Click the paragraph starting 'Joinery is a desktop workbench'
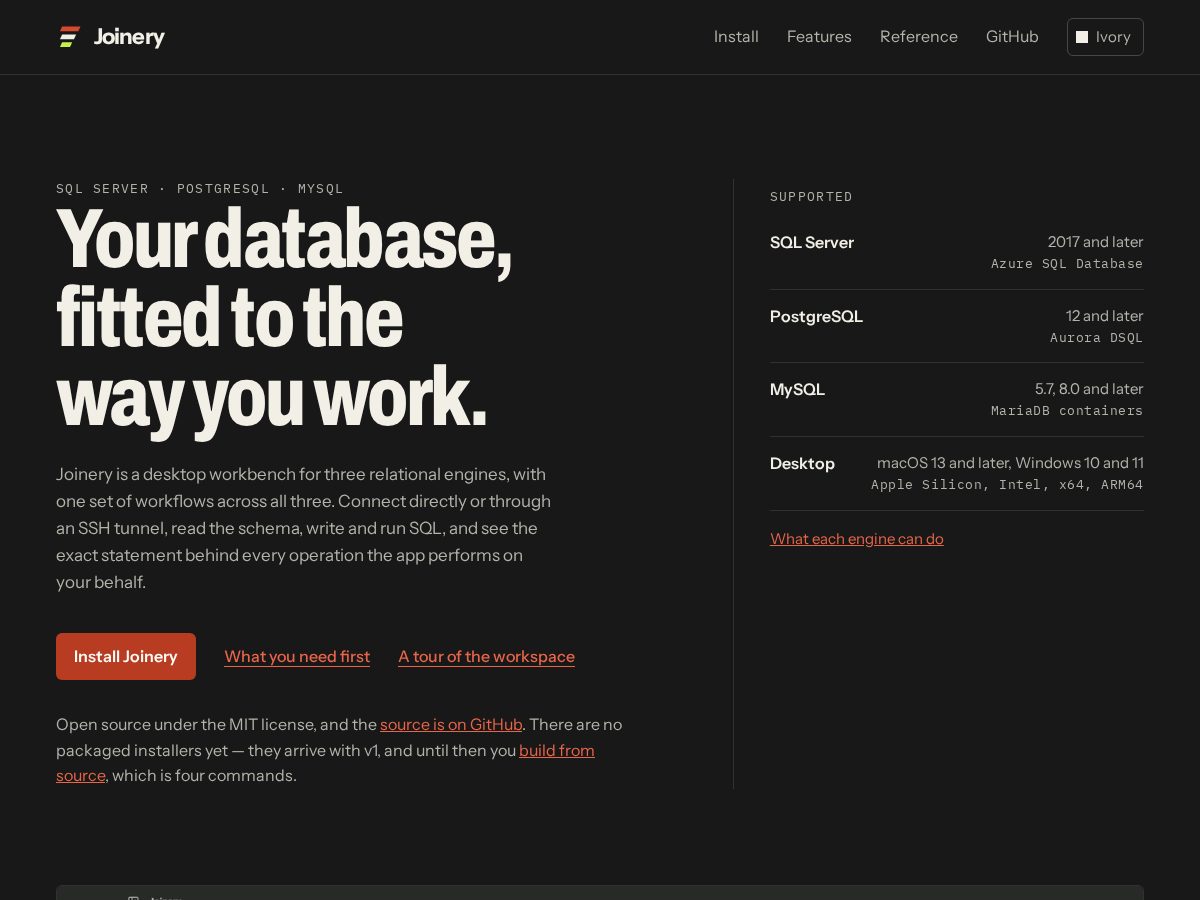The width and height of the screenshot is (1200, 900). point(304,528)
